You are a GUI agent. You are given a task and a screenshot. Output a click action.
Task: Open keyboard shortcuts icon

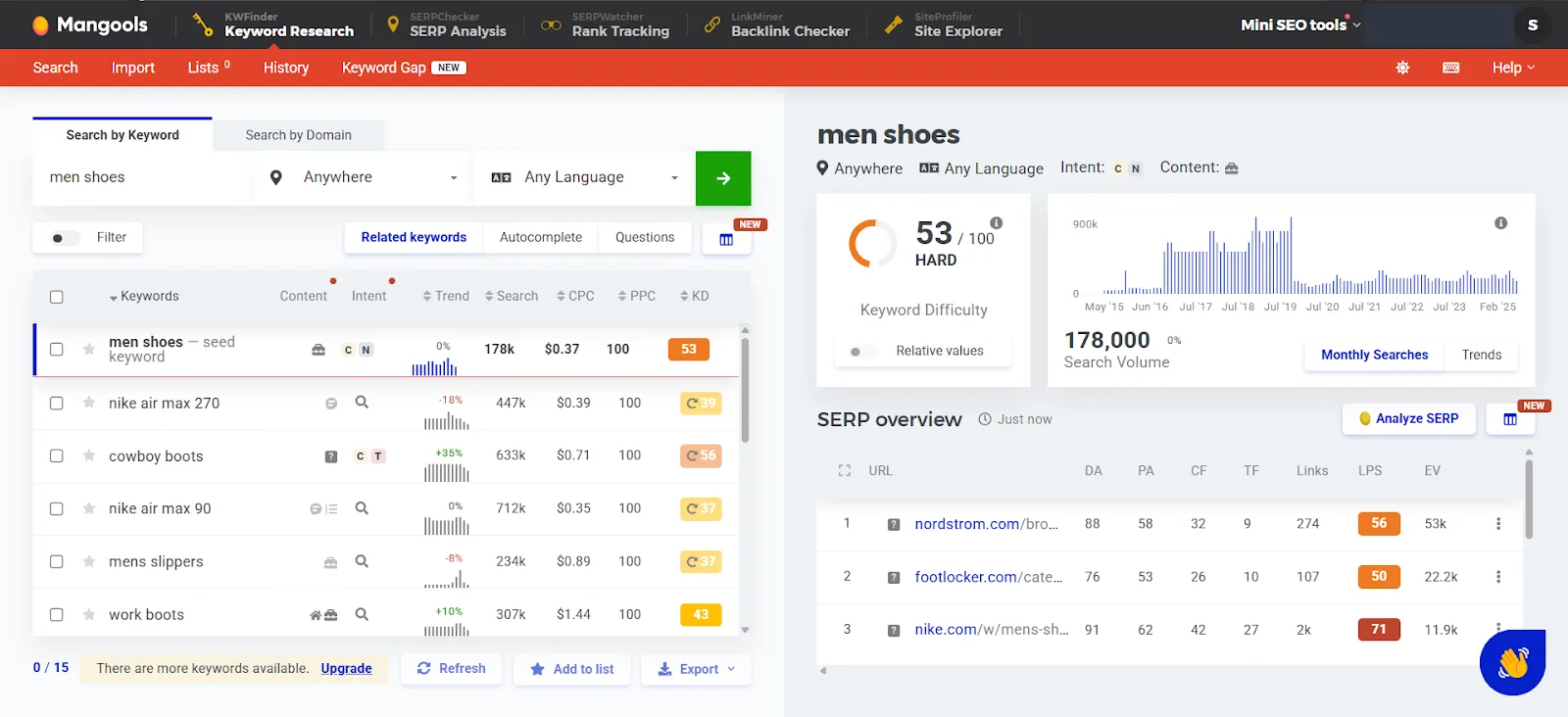point(1451,68)
